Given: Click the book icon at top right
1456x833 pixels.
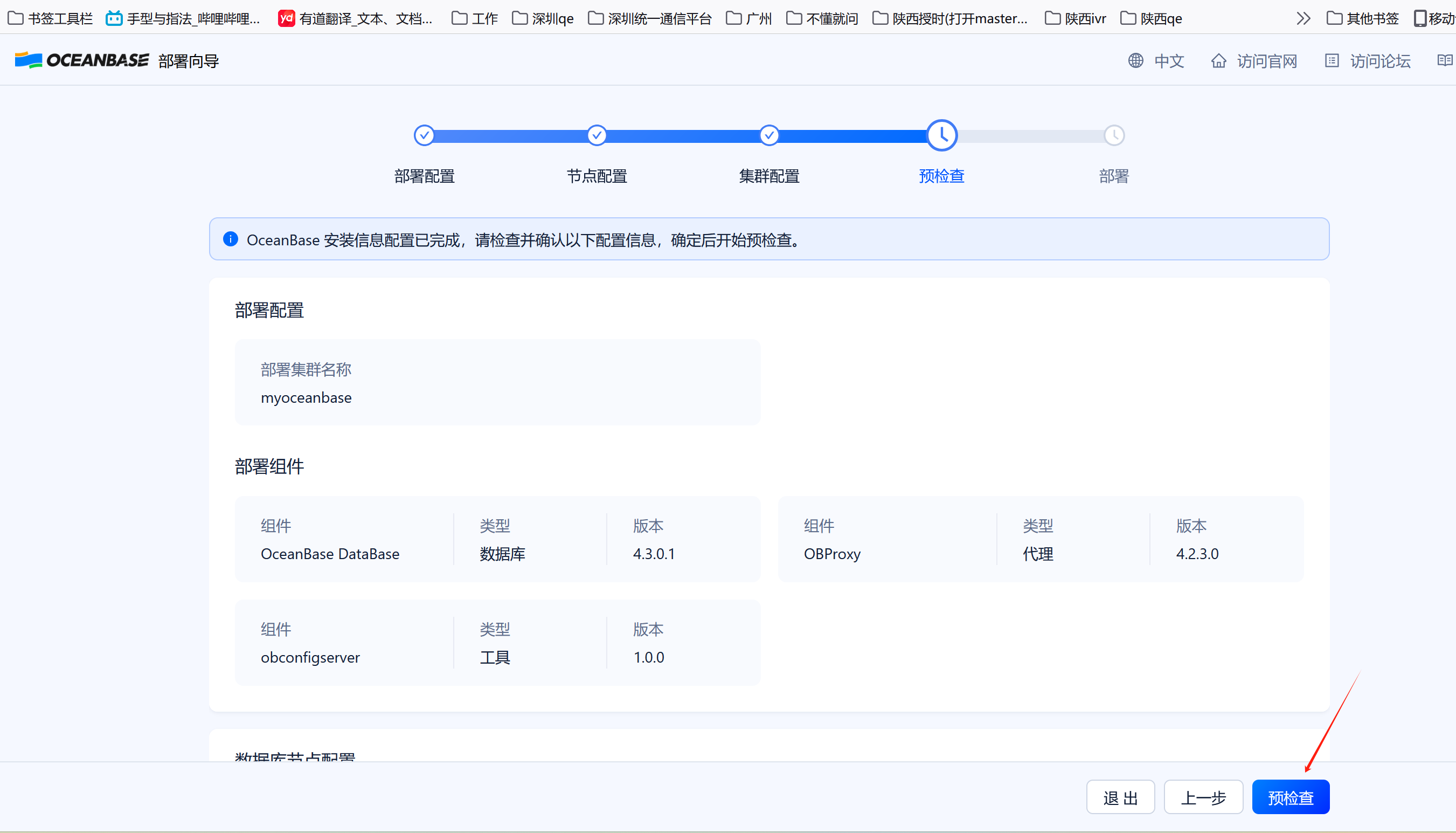Looking at the screenshot, I should tap(1444, 60).
